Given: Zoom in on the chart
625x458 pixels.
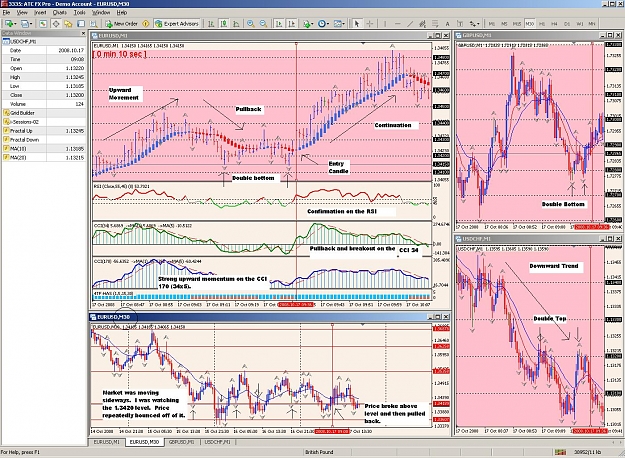Looking at the screenshot, I should coord(251,24).
